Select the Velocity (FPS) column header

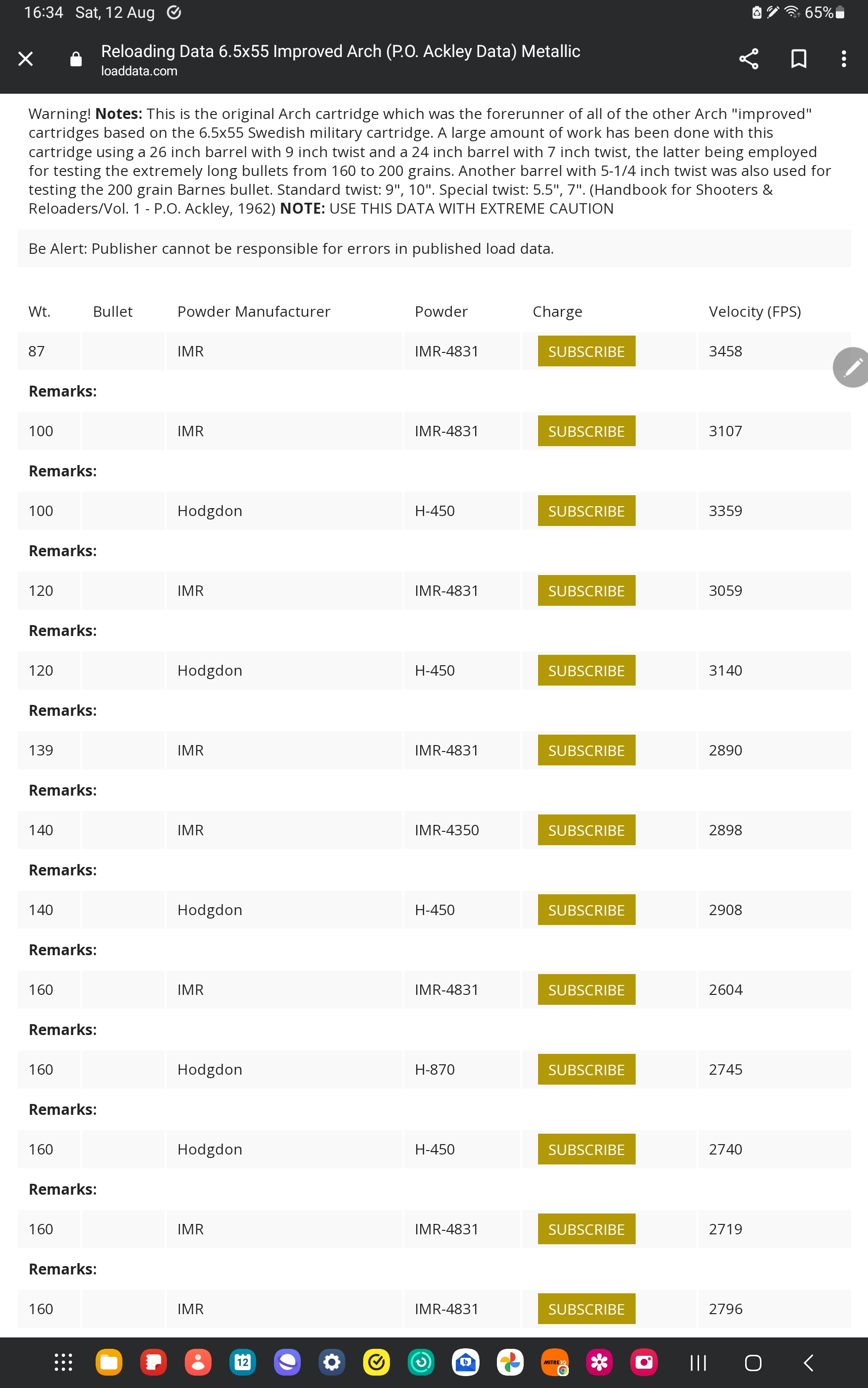tap(755, 311)
